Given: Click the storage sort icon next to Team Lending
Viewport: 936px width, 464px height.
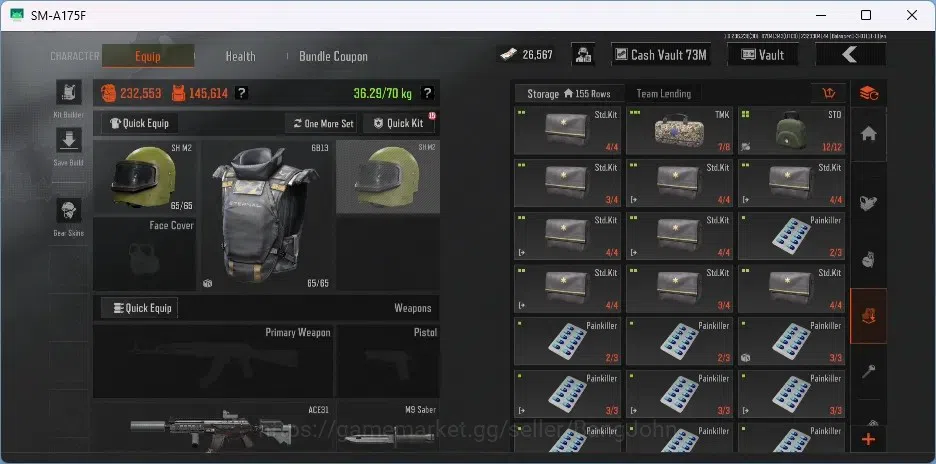Looking at the screenshot, I should tap(828, 93).
